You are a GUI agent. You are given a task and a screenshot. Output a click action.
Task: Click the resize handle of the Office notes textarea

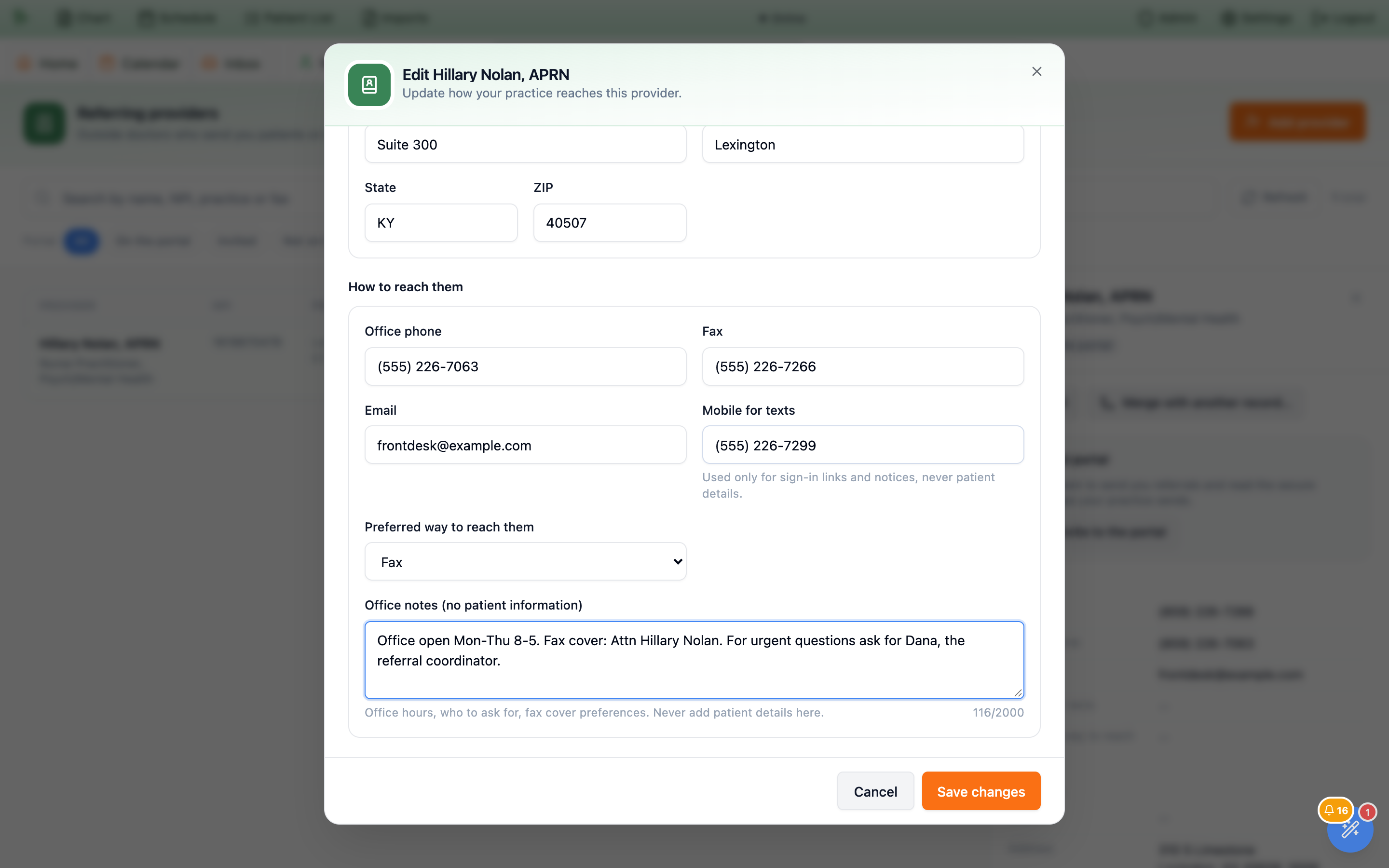point(1018,692)
